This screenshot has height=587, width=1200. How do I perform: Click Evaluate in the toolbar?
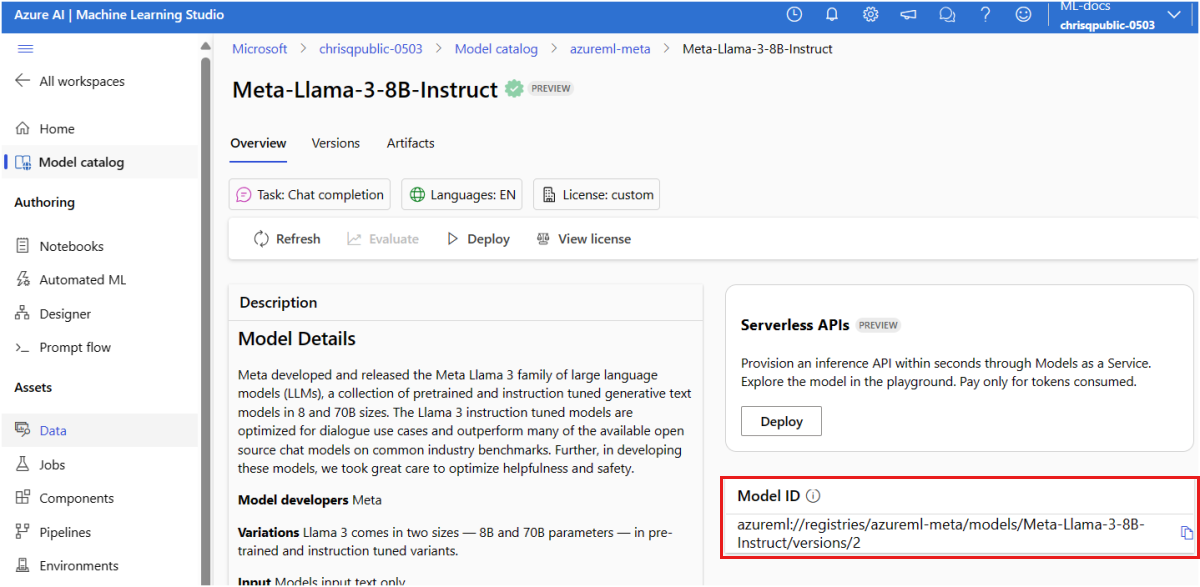pos(383,239)
